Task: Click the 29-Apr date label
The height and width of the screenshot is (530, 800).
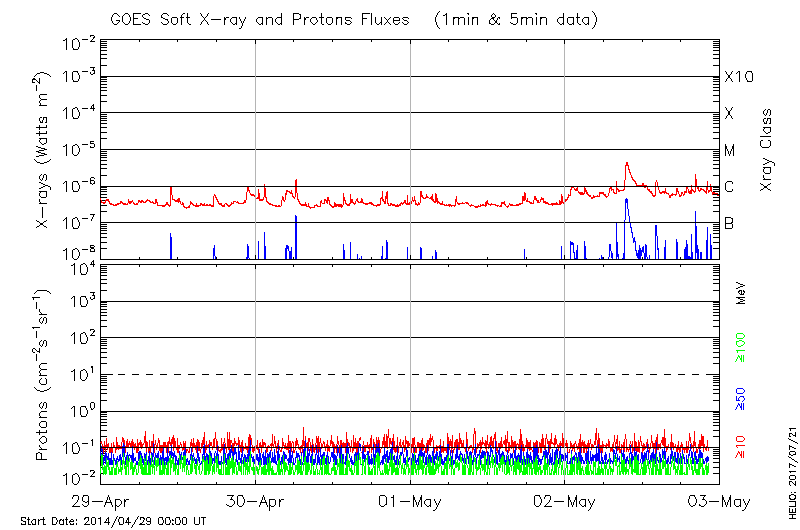Action: point(102,500)
